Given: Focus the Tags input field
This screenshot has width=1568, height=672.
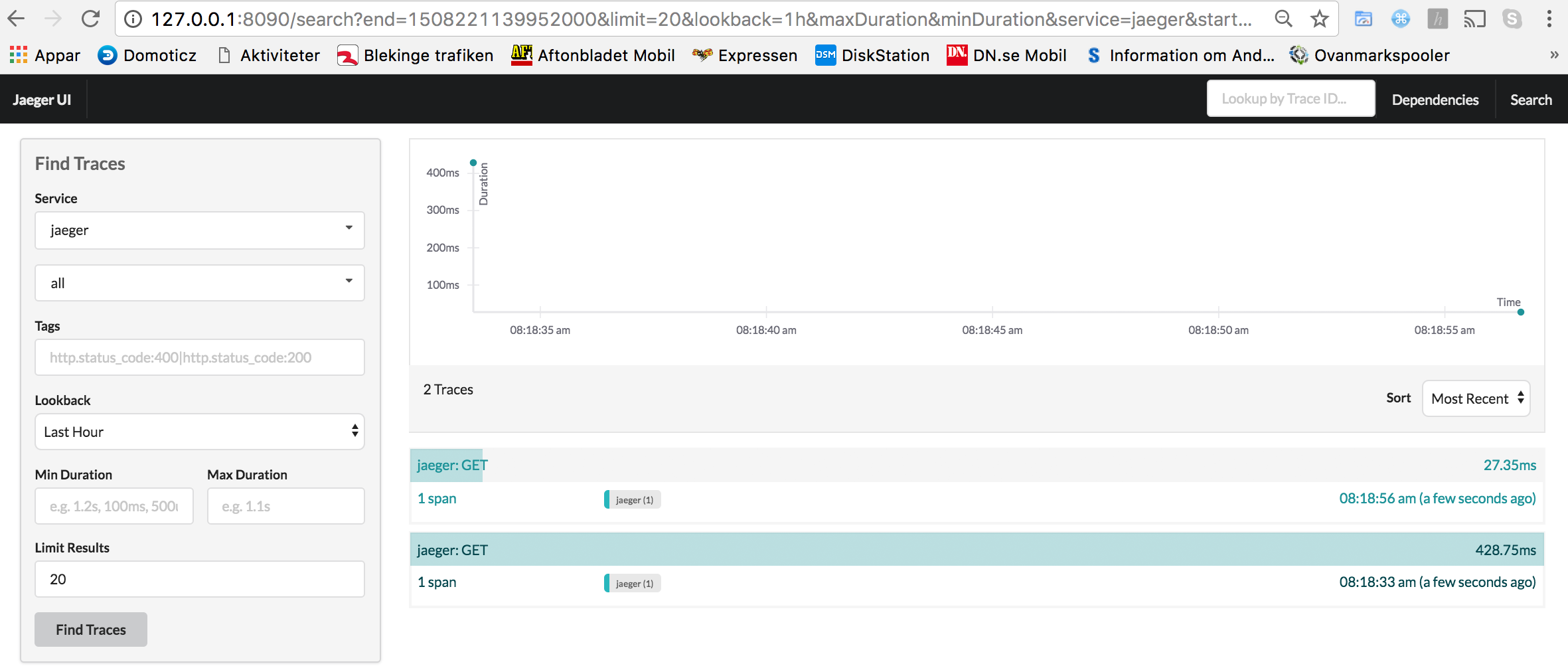Looking at the screenshot, I should [x=200, y=357].
